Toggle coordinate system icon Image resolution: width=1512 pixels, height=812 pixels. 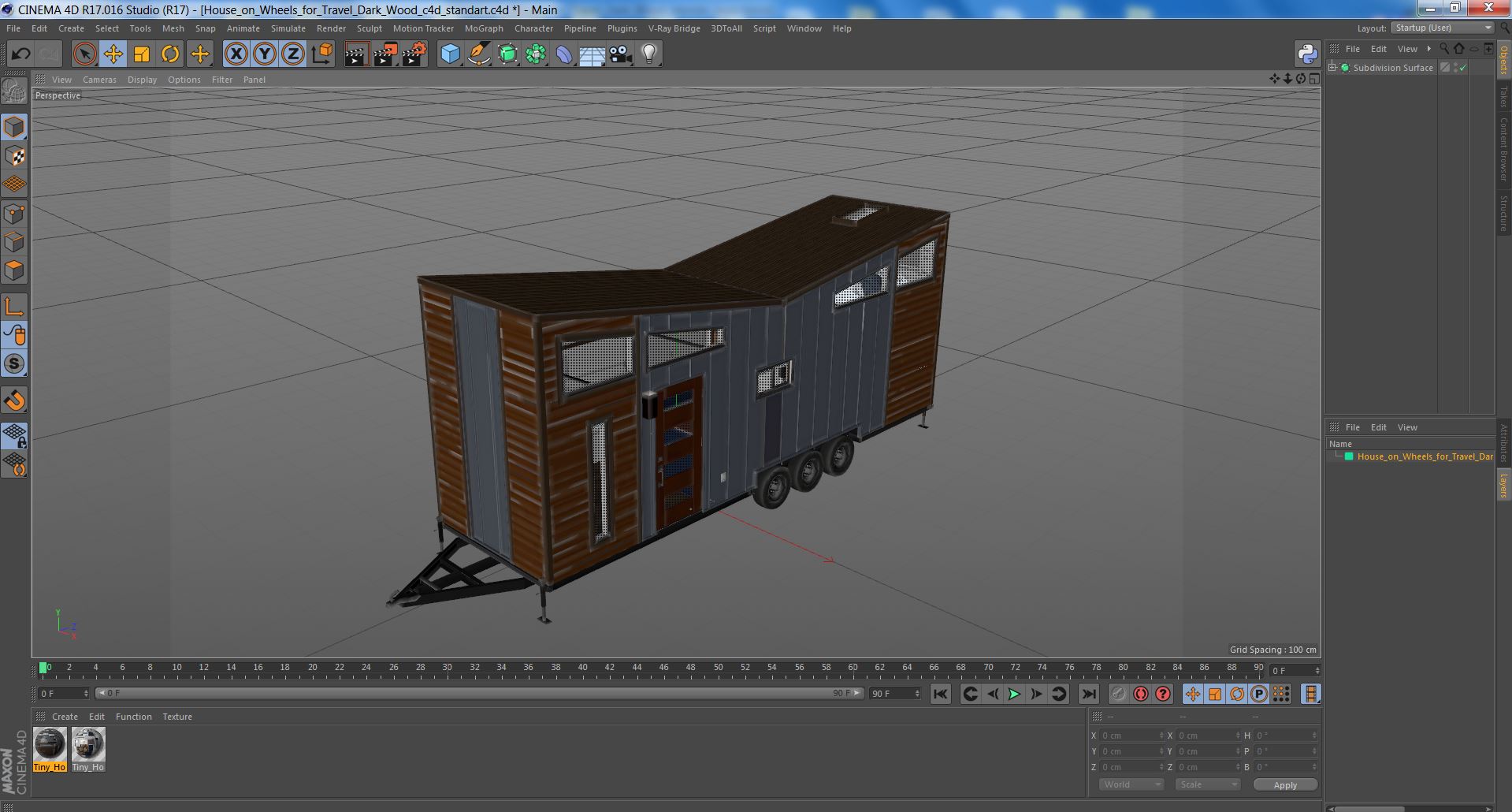click(322, 54)
